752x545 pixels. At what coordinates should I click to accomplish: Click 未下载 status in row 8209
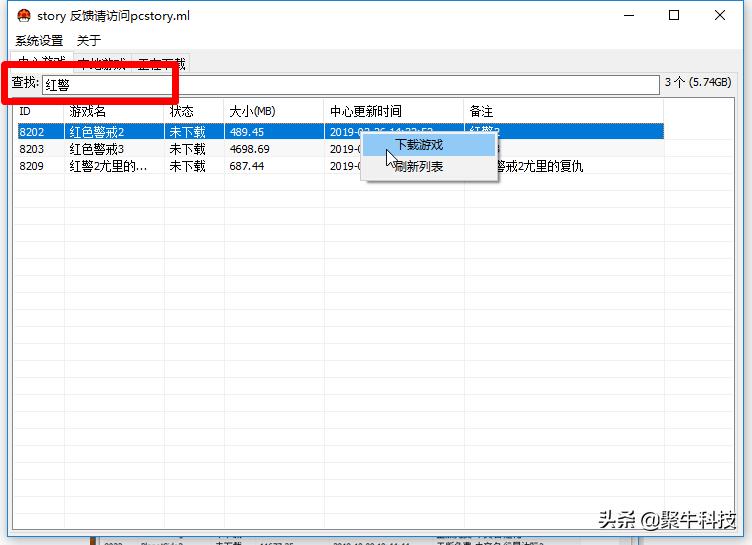188,166
